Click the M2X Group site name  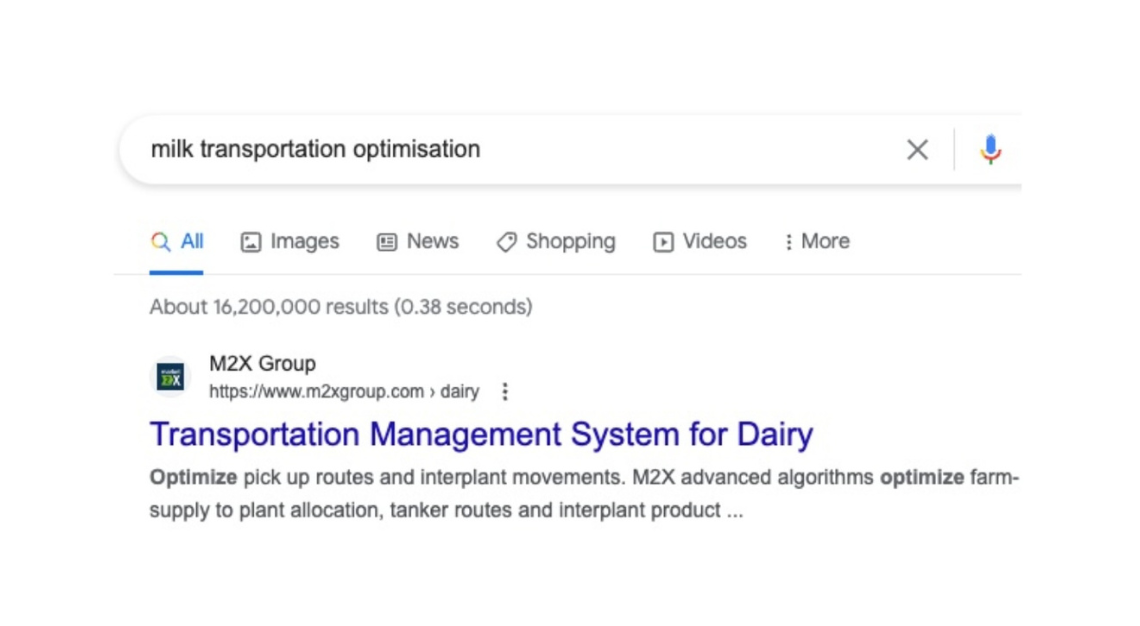pos(262,364)
